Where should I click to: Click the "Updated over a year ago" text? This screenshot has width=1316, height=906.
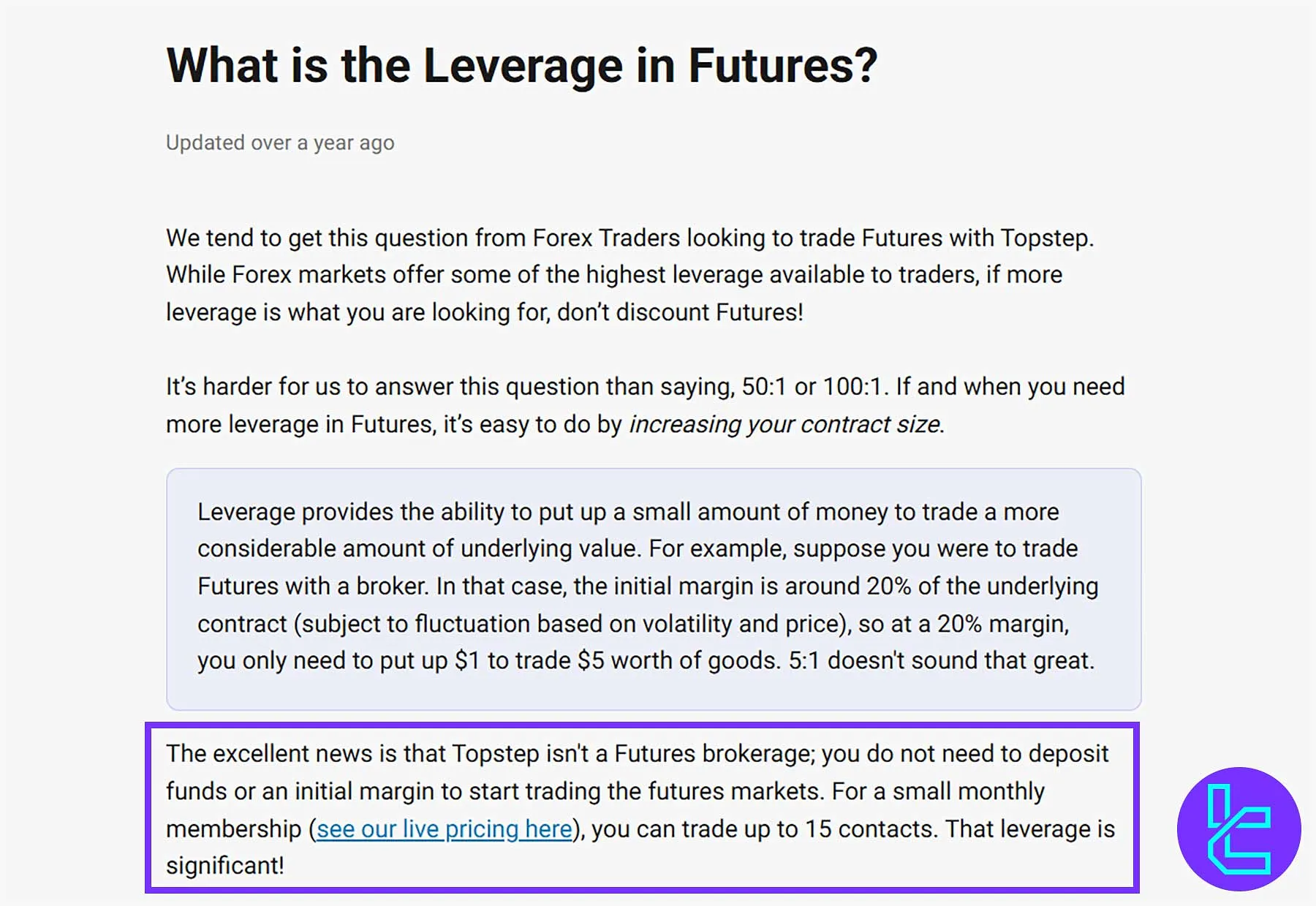tap(280, 143)
